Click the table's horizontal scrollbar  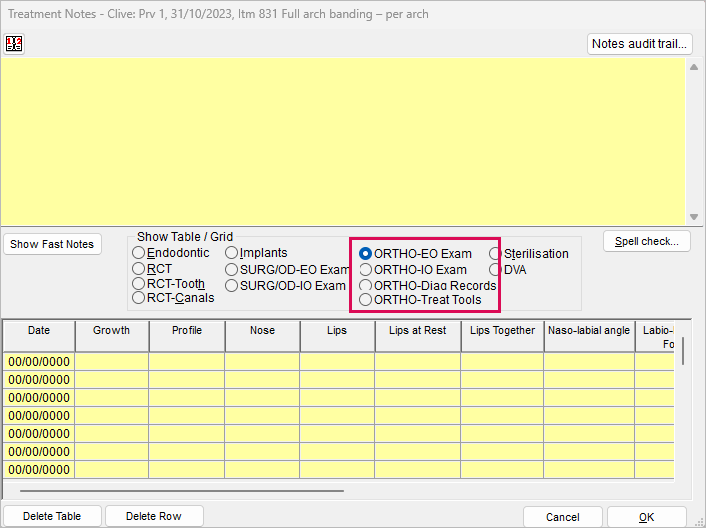pos(180,491)
